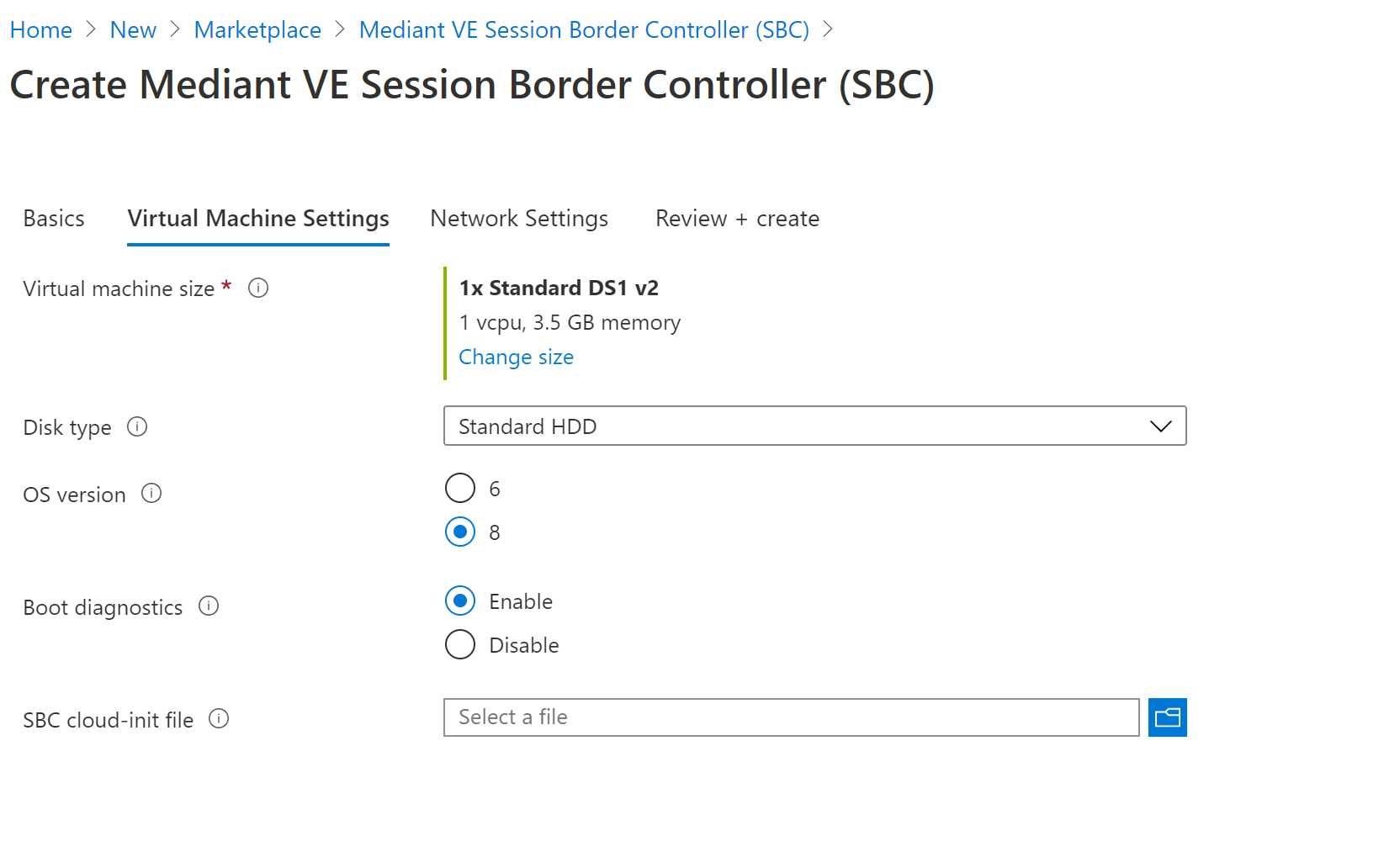Screen dimensions: 1384x868
Task: Disable boot diagnostics radio option
Action: [460, 644]
